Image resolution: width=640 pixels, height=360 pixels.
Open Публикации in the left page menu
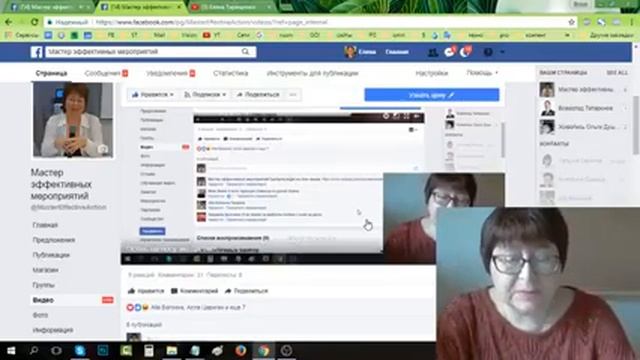pyautogui.click(x=51, y=255)
